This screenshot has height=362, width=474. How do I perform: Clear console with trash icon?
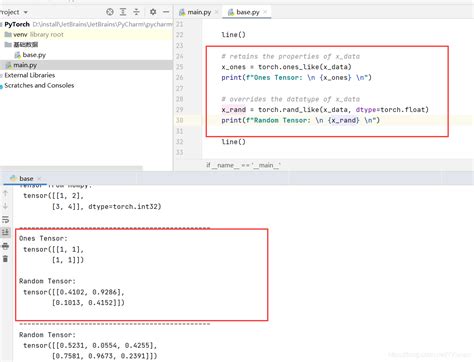[x=5, y=259]
